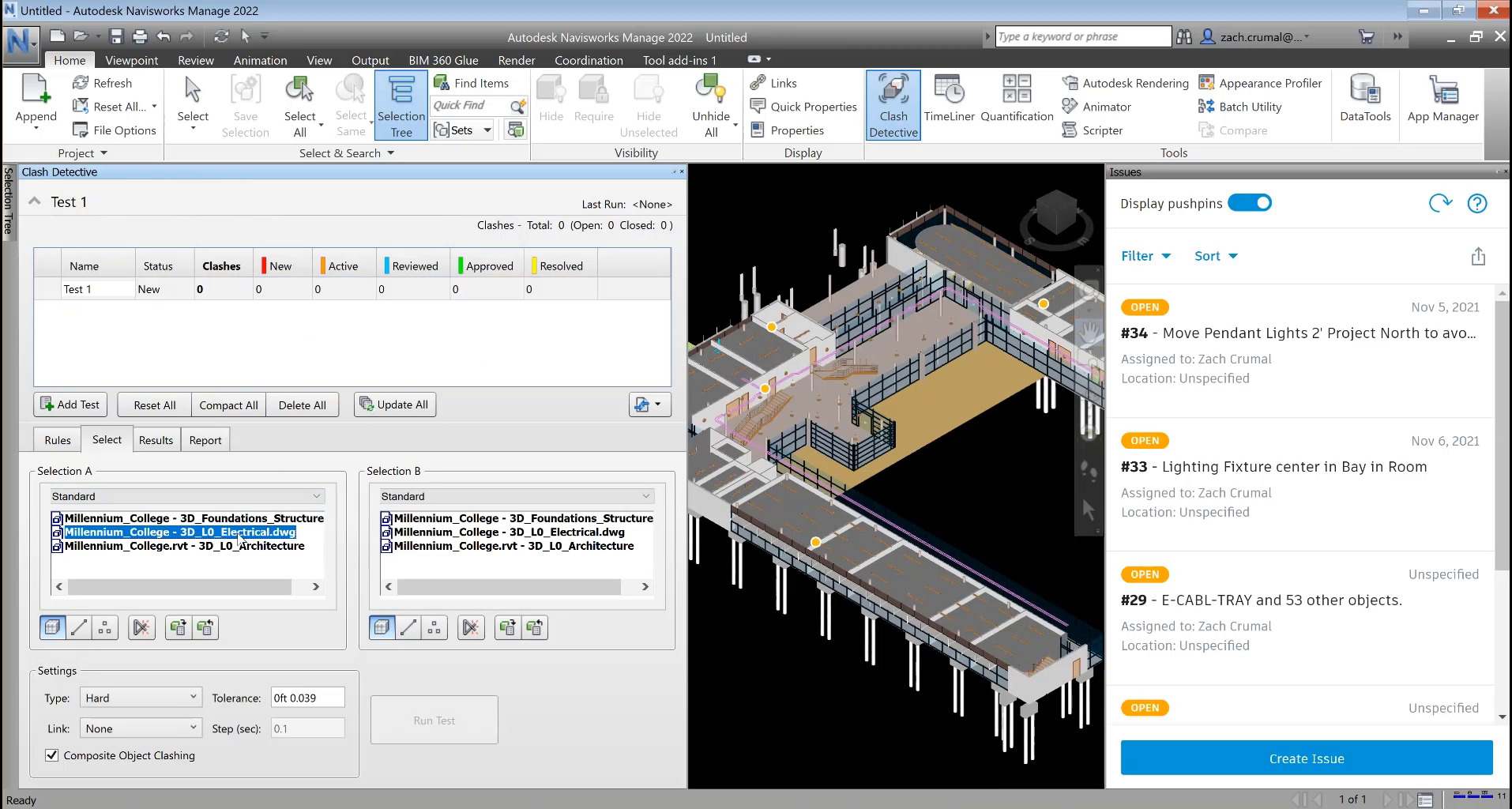This screenshot has width=1512, height=809.
Task: Open the clash Type dropdown
Action: [x=141, y=698]
